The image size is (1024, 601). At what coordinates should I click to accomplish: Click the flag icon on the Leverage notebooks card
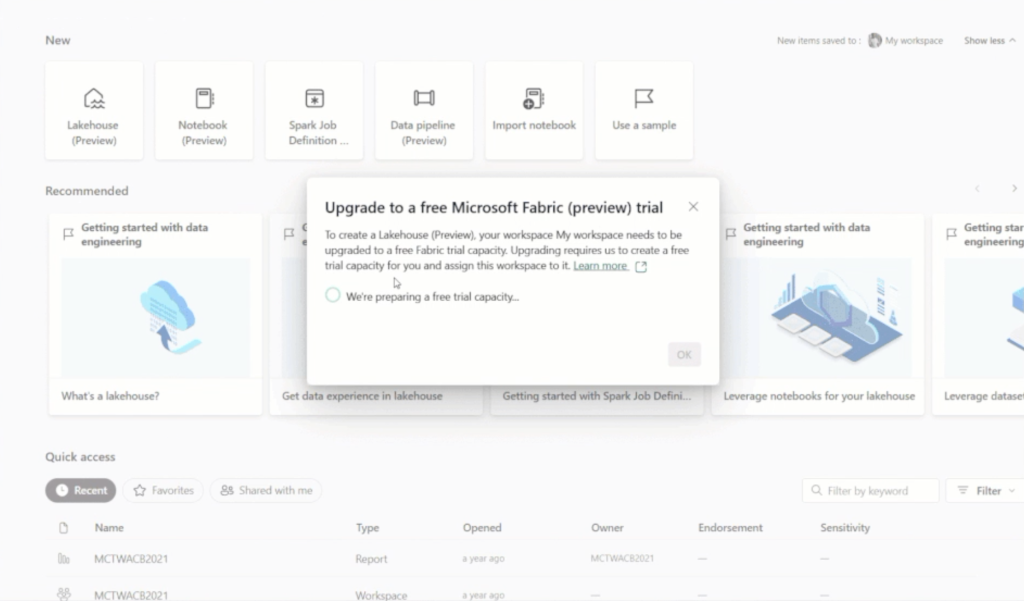[730, 234]
